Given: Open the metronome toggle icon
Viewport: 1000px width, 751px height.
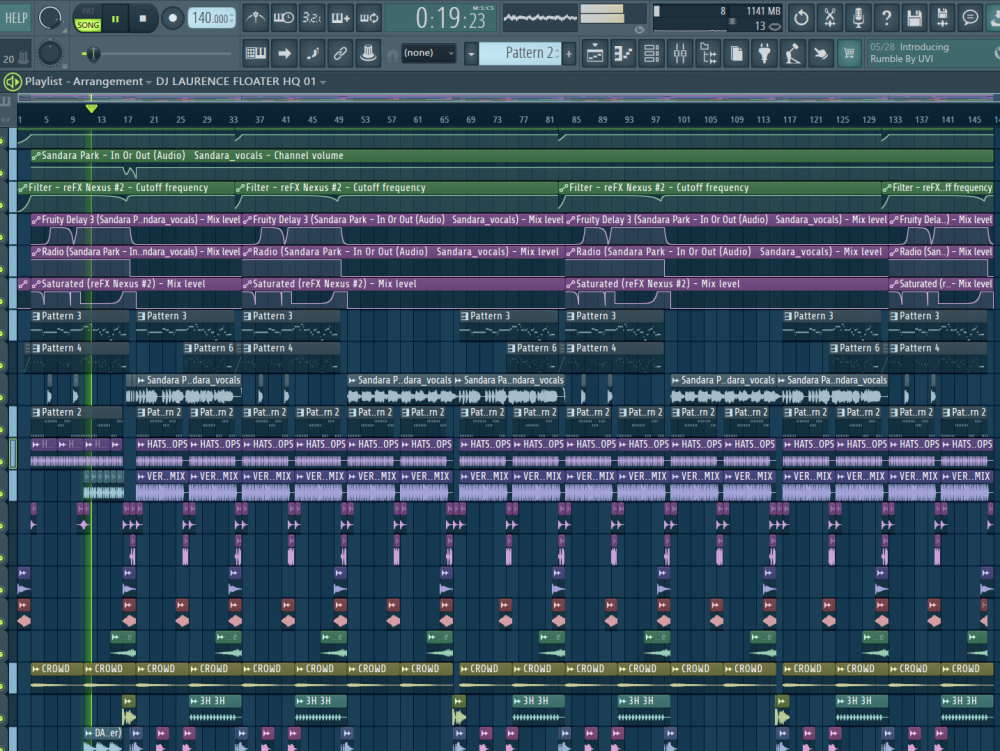Looking at the screenshot, I should (256, 18).
